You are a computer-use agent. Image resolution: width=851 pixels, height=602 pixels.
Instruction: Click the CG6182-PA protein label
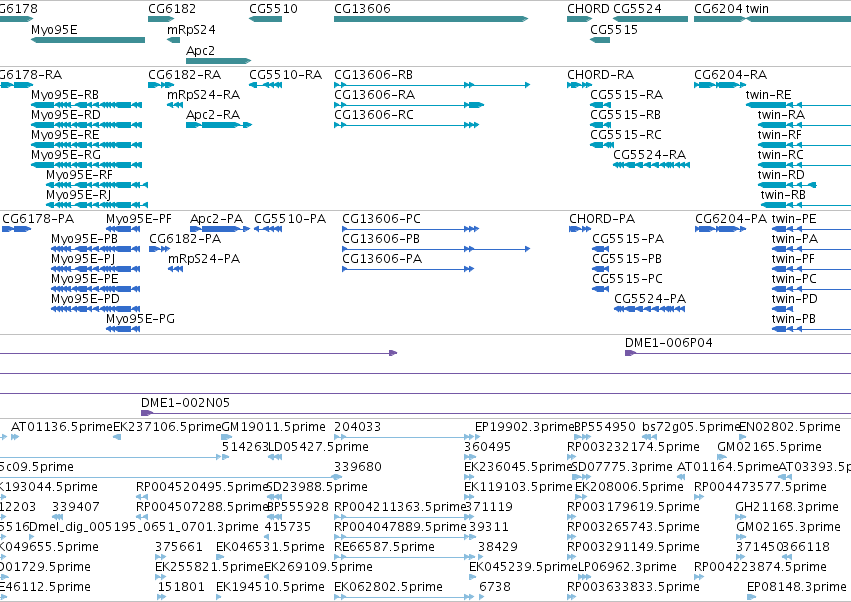point(185,239)
